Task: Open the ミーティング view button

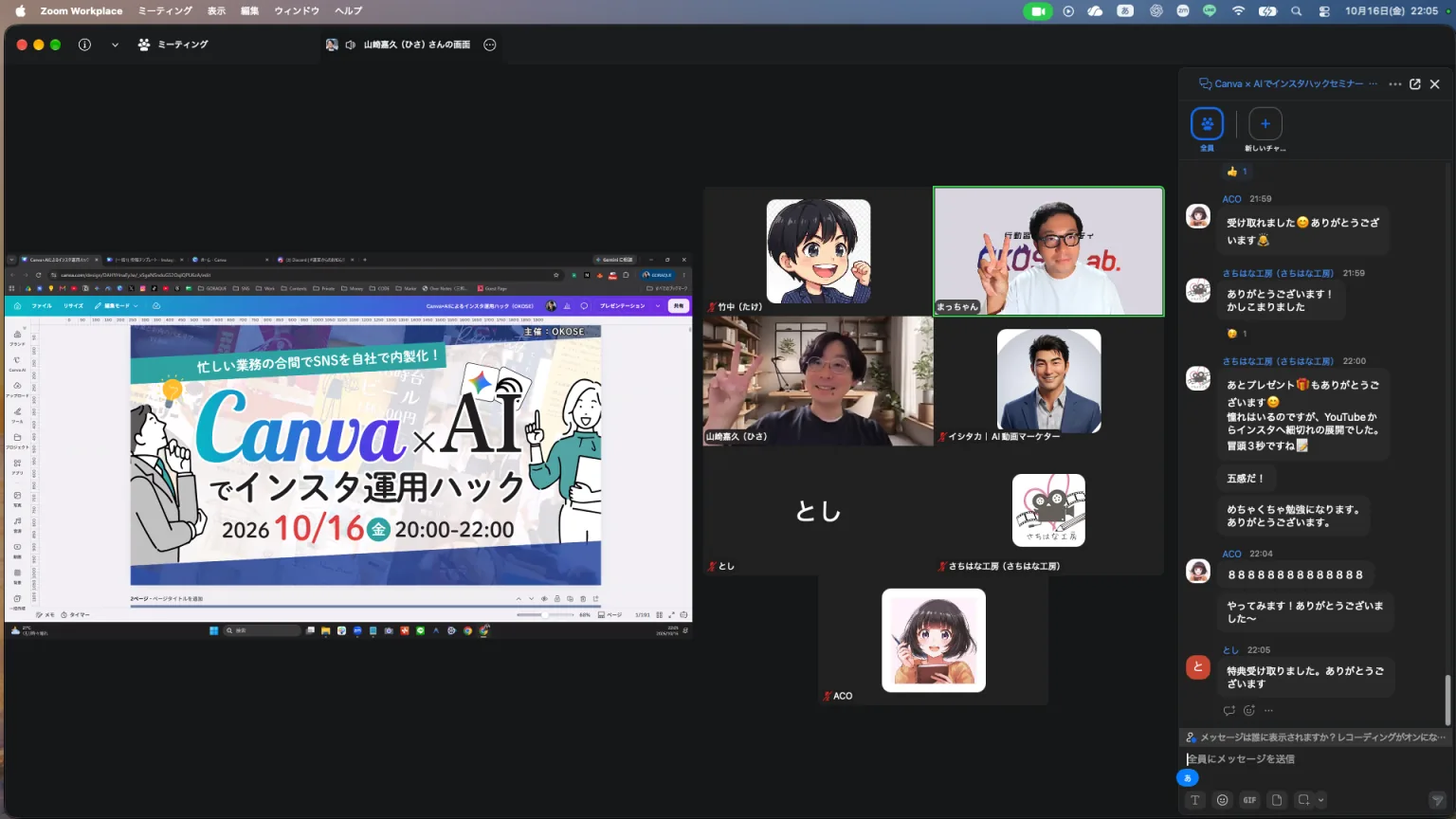Action: [x=173, y=45]
